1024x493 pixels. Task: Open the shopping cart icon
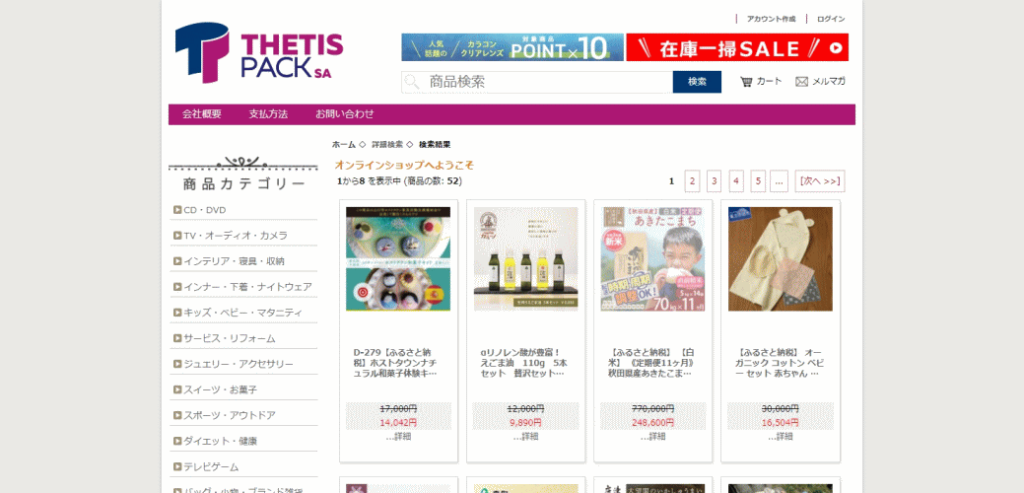pos(746,82)
